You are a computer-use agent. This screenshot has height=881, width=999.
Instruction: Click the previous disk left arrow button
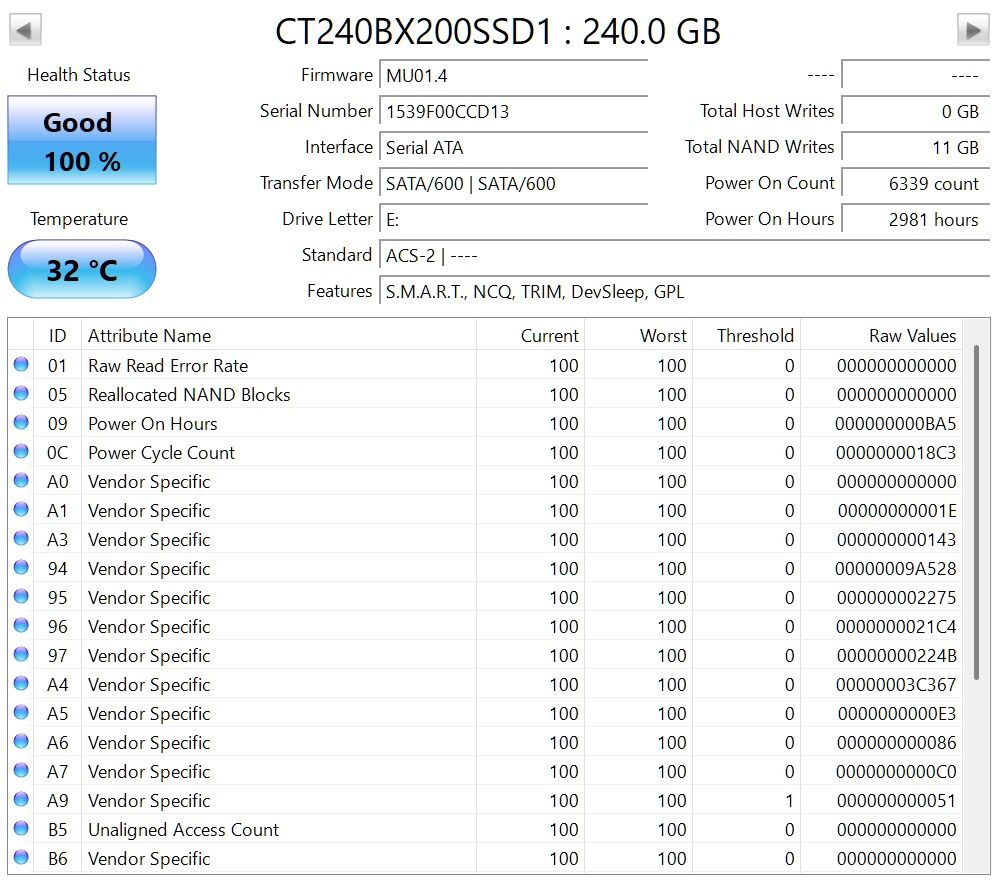(26, 29)
